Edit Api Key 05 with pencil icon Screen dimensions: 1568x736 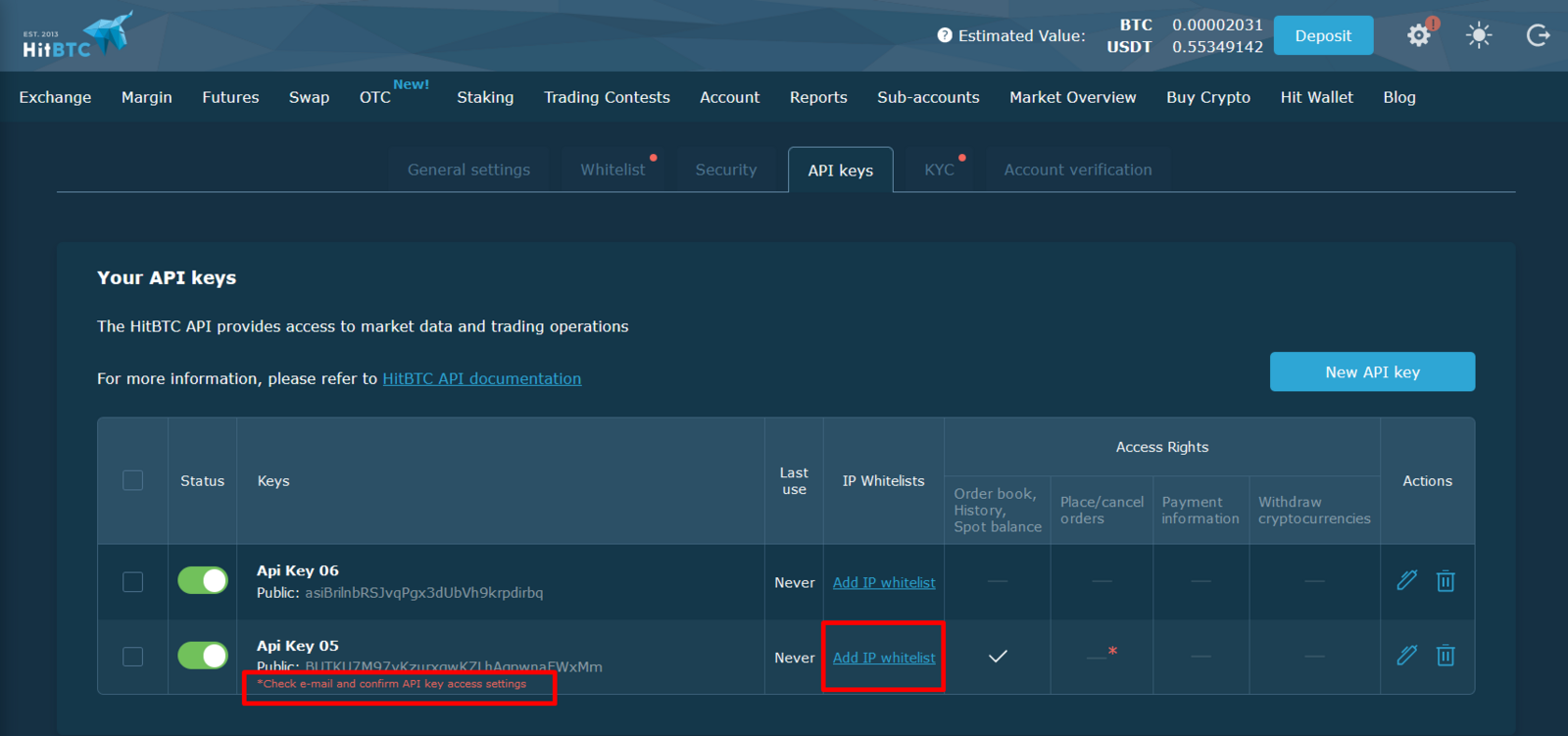pyautogui.click(x=1406, y=655)
